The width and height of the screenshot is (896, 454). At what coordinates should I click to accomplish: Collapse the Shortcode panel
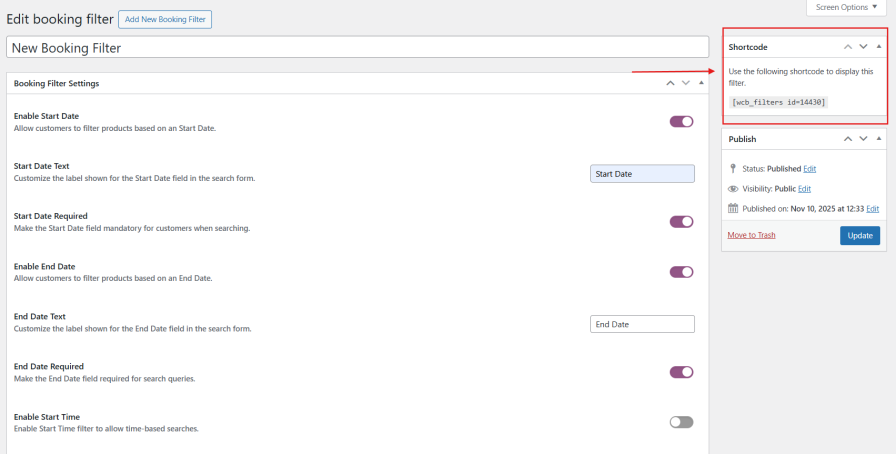point(879,47)
